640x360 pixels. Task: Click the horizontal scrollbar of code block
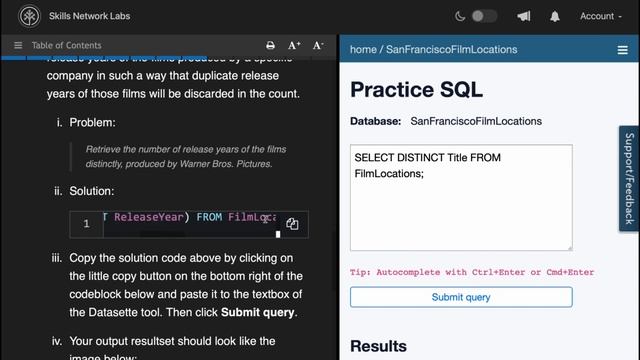(163, 234)
